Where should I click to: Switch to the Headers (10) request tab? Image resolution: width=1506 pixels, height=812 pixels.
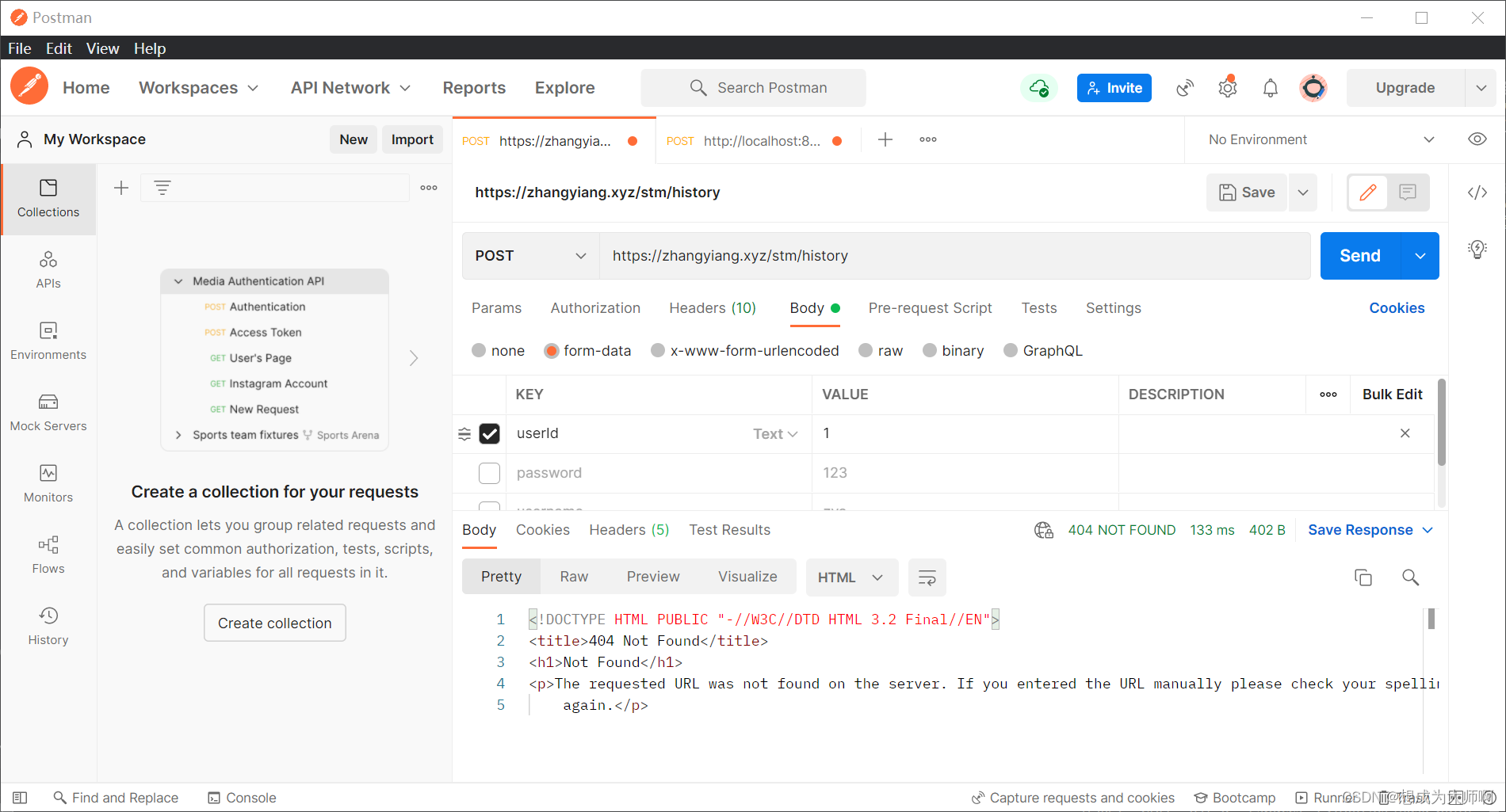click(x=713, y=308)
